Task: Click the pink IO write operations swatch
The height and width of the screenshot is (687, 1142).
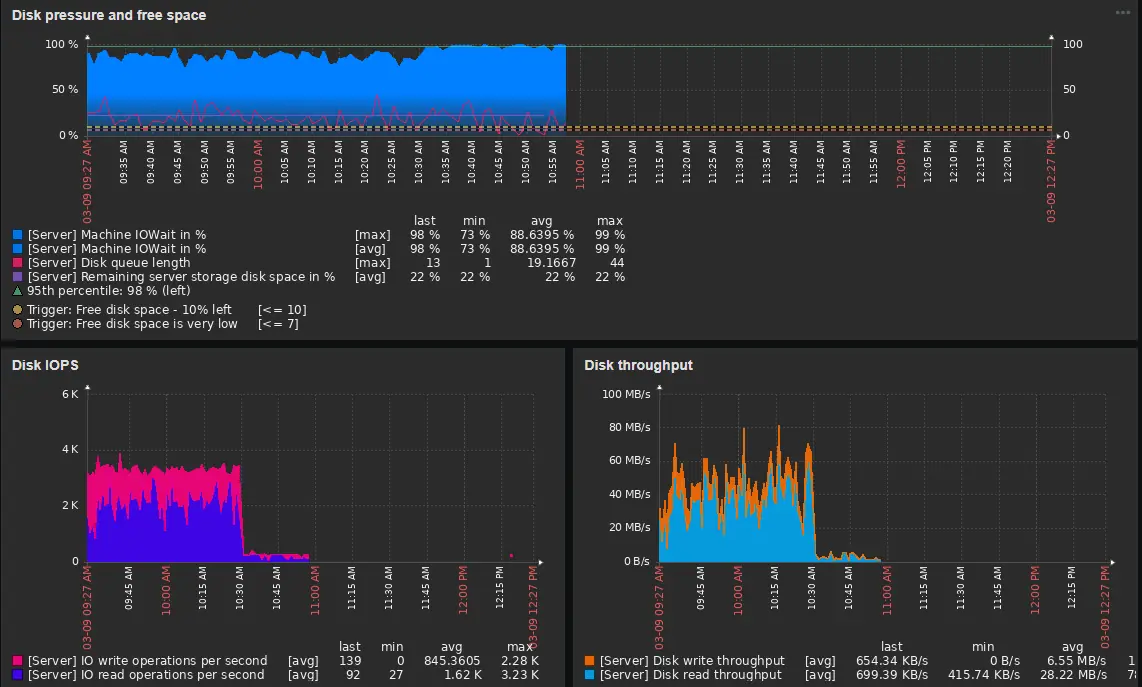Action: point(17,661)
